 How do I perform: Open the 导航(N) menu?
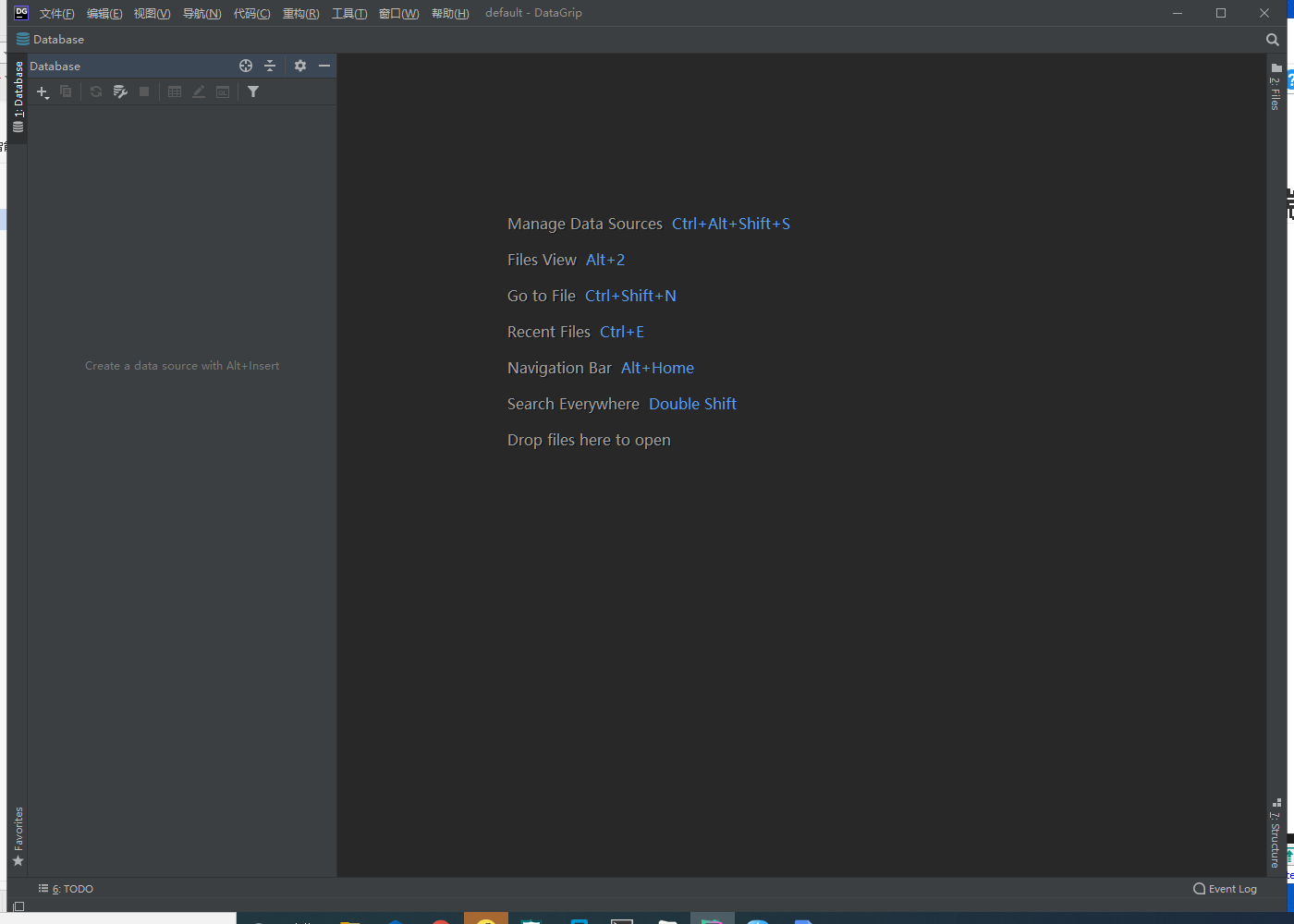point(202,13)
